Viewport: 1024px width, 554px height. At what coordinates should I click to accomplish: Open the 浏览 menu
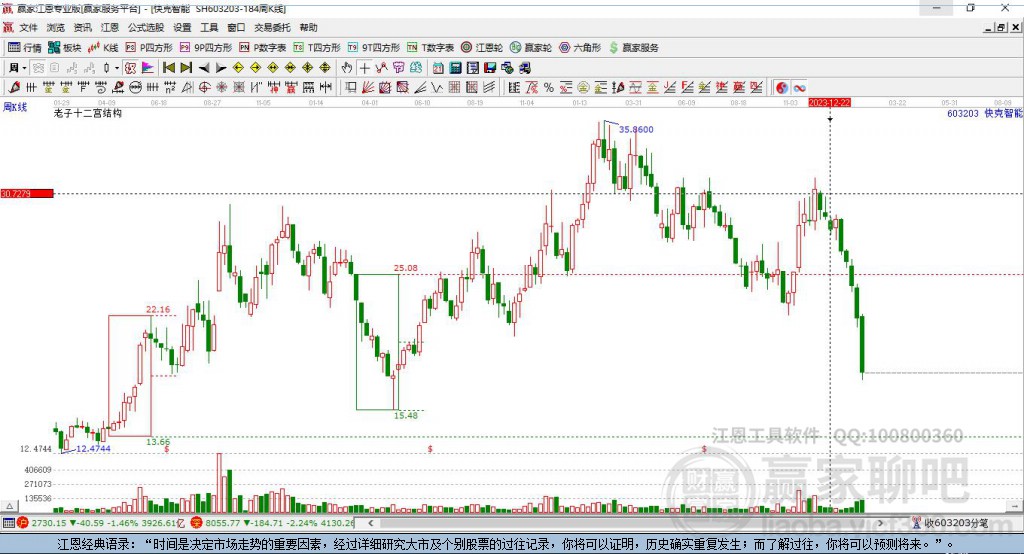56,27
